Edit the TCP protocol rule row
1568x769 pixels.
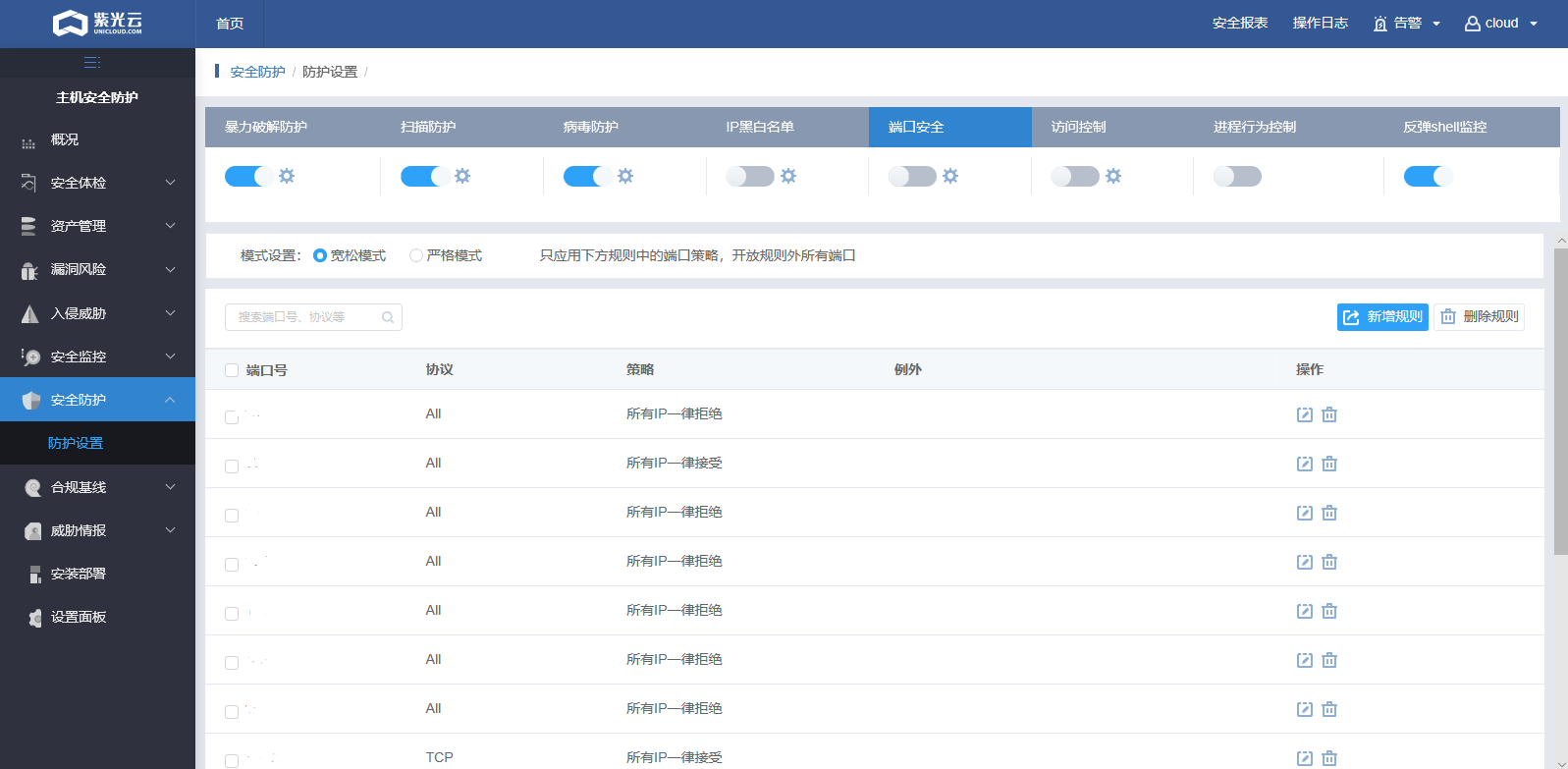tap(1305, 758)
